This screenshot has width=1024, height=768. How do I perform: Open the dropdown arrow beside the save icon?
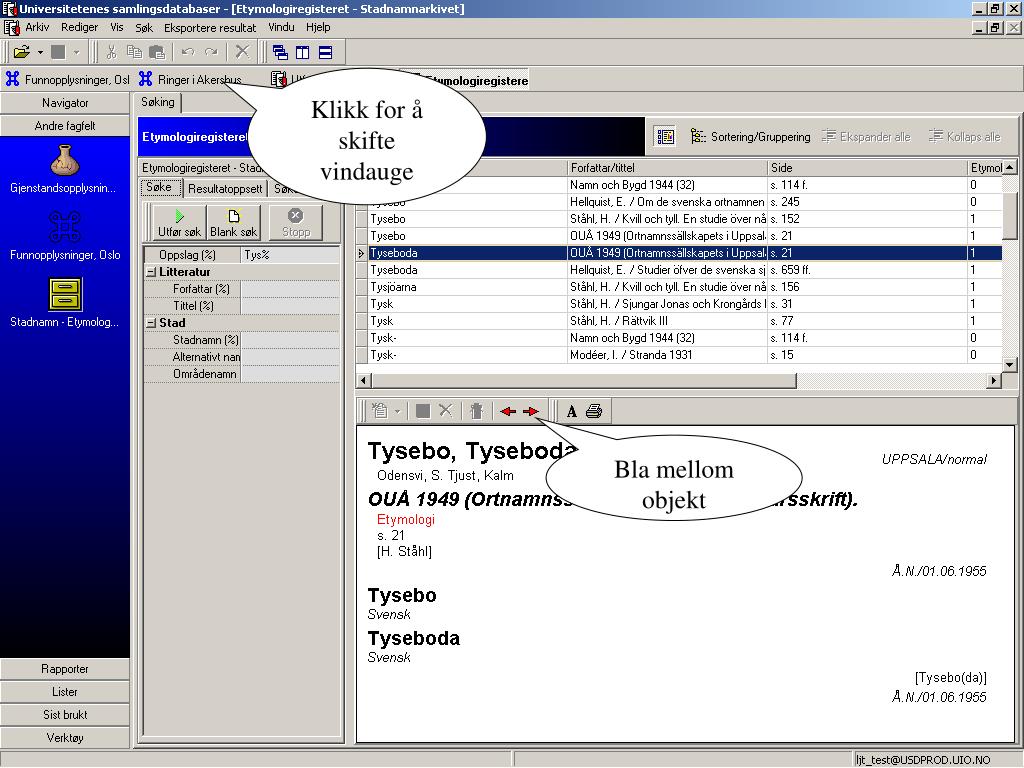point(76,52)
